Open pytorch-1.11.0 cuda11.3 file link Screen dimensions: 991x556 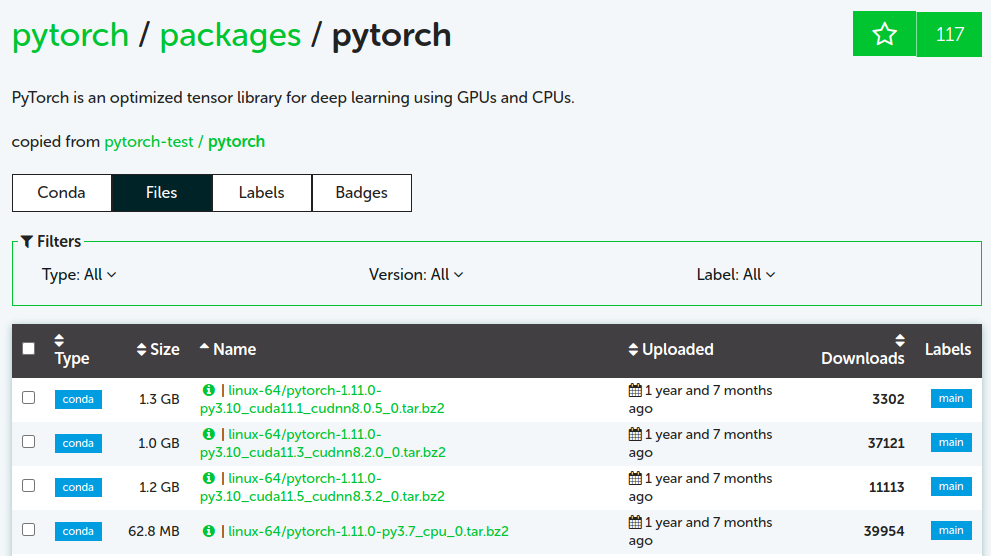pyautogui.click(x=323, y=444)
